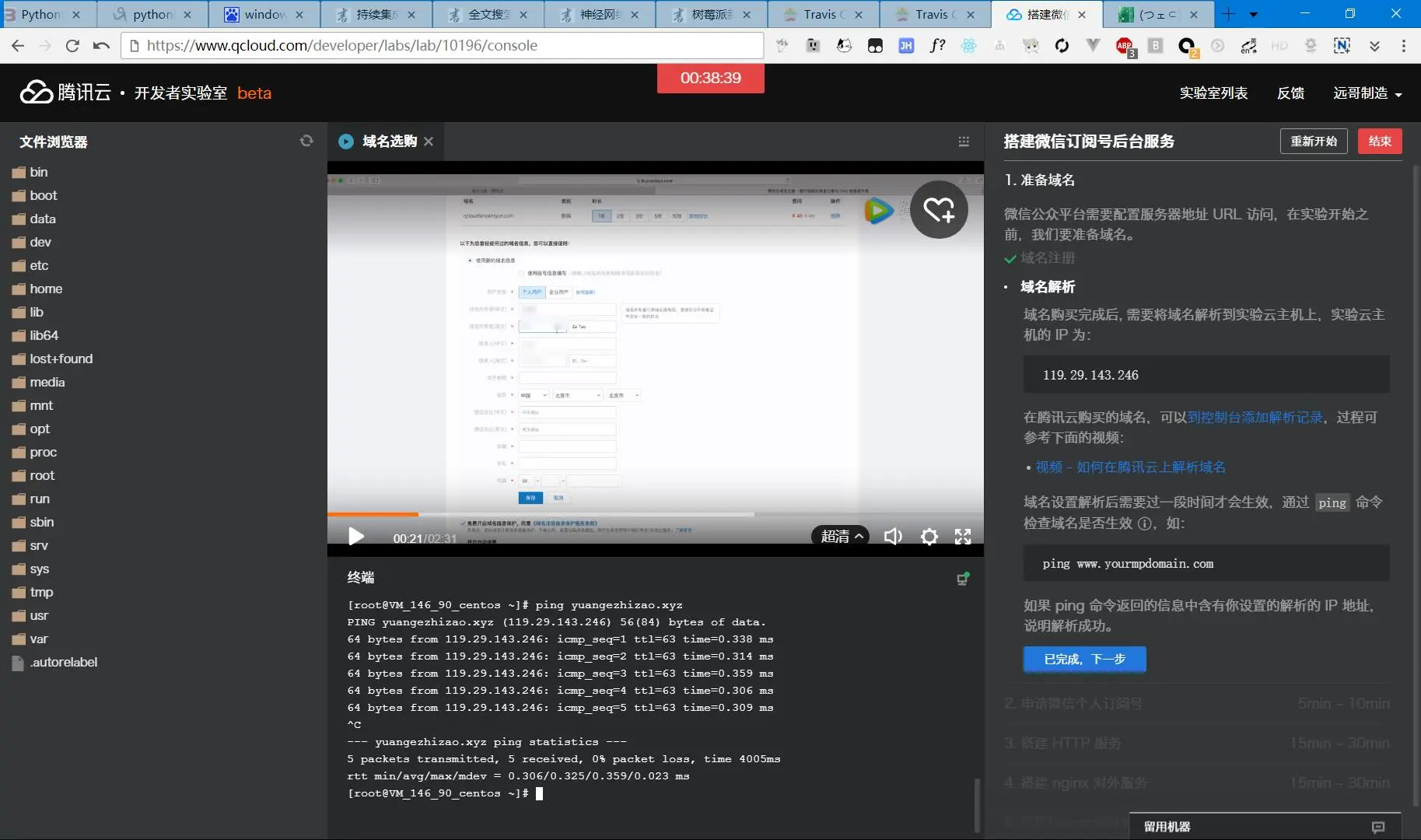Click the 重新开始 button
Image resolution: width=1421 pixels, height=840 pixels.
[x=1314, y=141]
